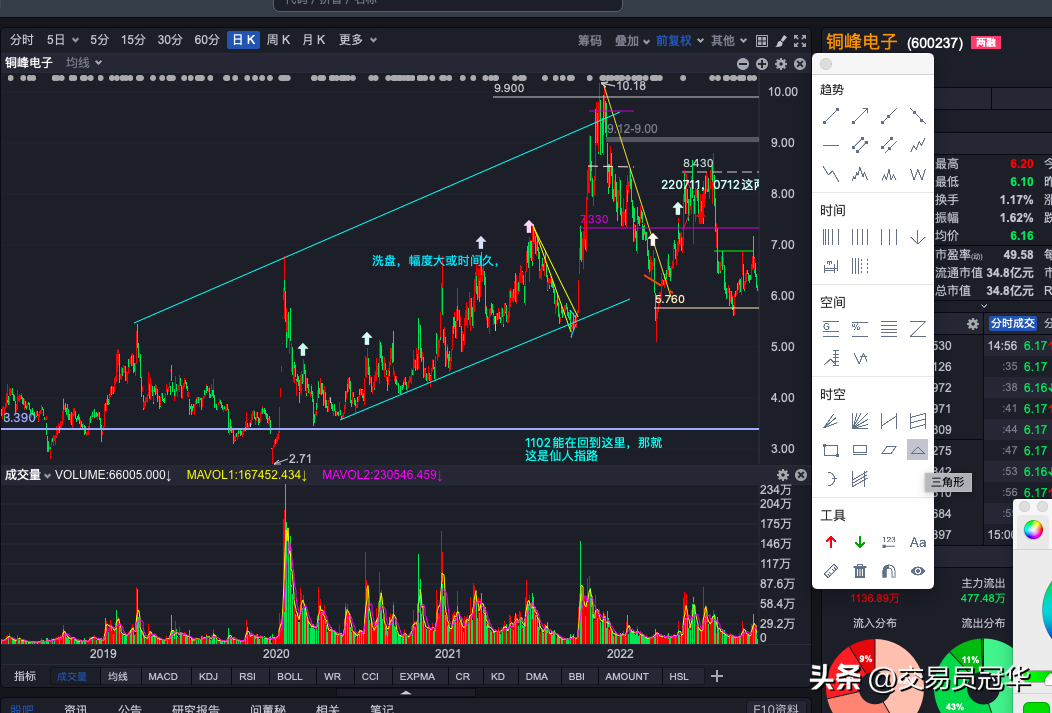Viewport: 1052px width, 713px height.
Task: Close the drawing tools palette window
Action: [x=827, y=64]
